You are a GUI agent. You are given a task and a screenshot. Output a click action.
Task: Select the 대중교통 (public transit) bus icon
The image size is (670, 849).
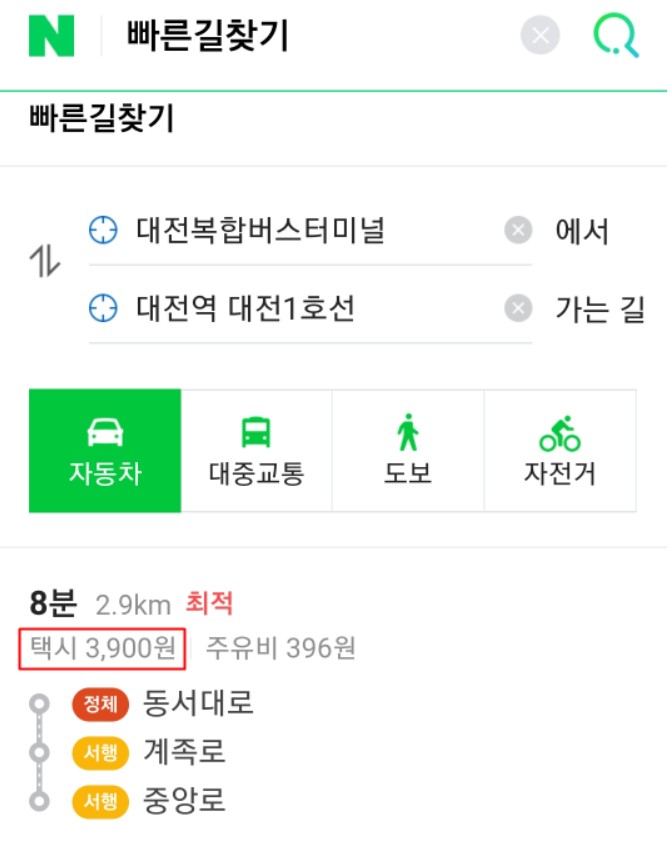257,428
